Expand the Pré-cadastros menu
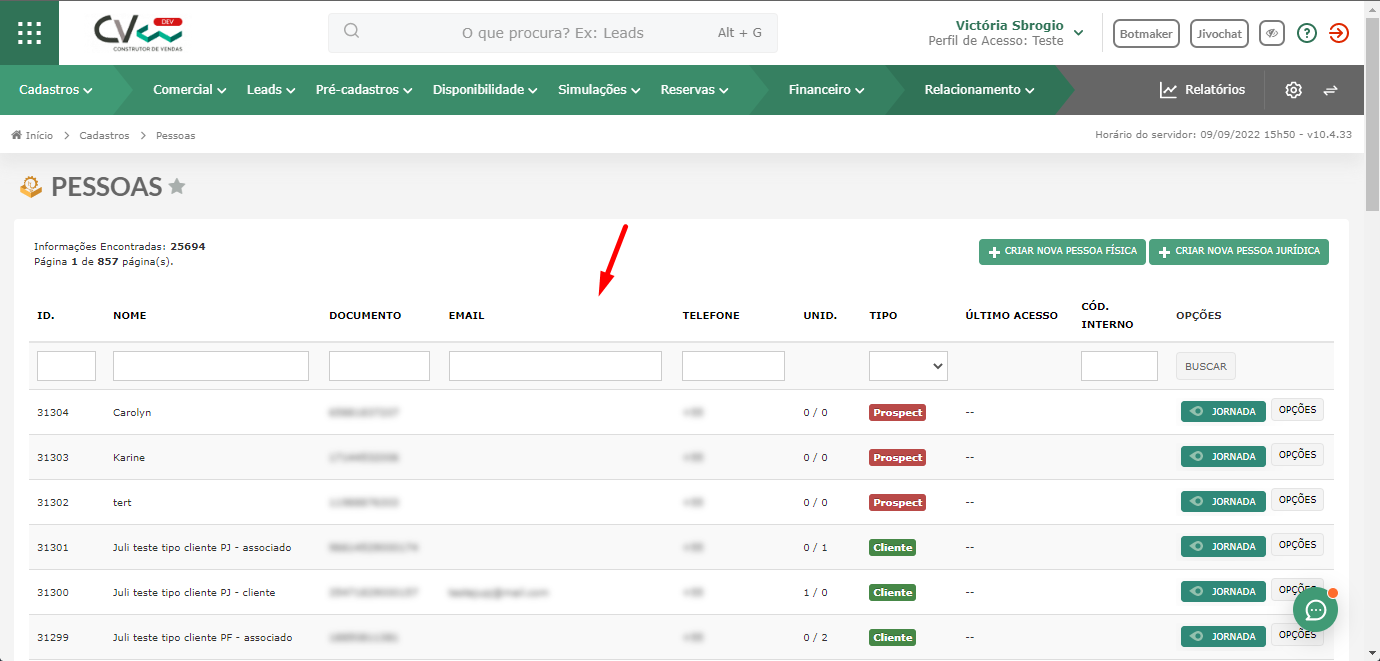Viewport: 1380px width, 661px height. [x=364, y=90]
